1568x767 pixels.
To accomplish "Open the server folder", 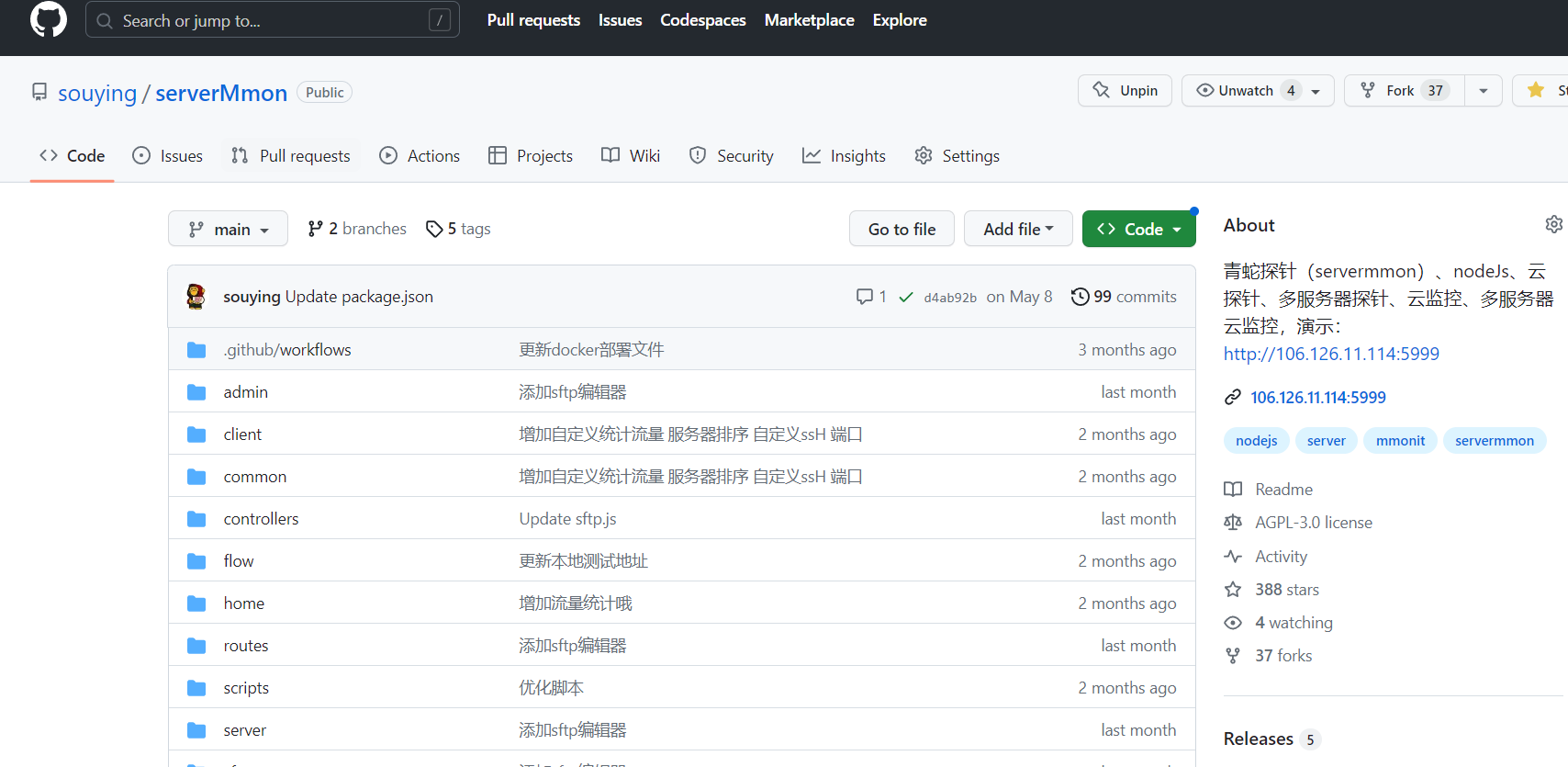I will tap(245, 730).
